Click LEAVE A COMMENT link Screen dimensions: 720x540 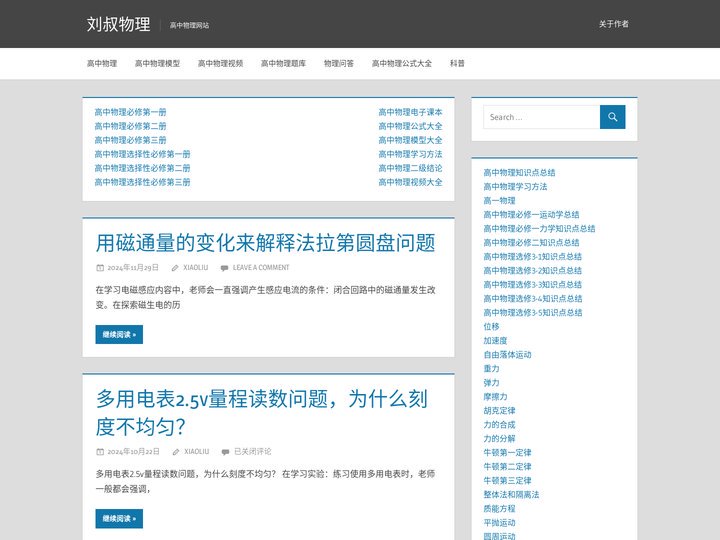click(261, 268)
